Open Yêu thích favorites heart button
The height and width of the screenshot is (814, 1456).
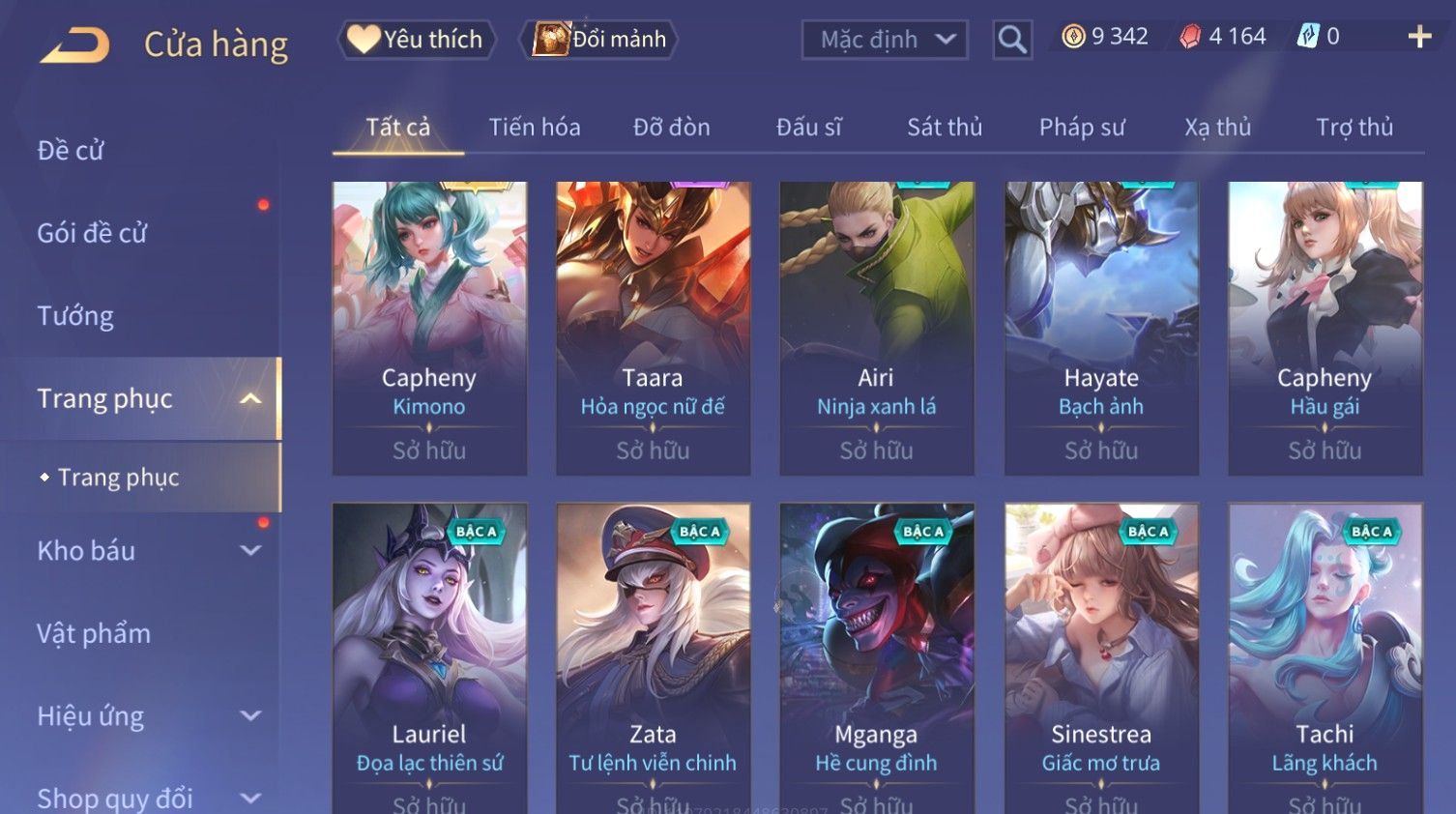416,40
